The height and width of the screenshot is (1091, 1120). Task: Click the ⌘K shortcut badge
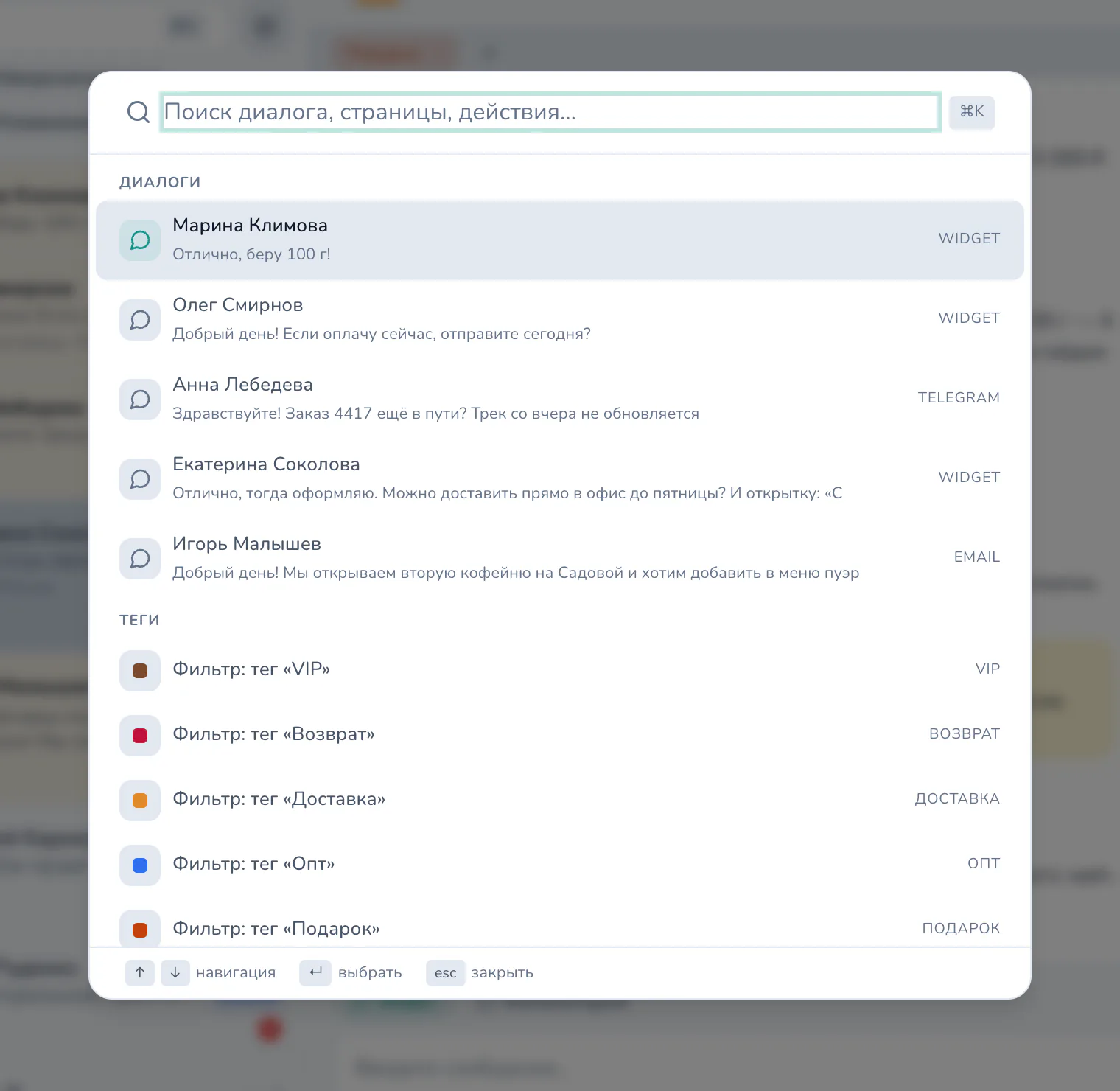tap(972, 112)
